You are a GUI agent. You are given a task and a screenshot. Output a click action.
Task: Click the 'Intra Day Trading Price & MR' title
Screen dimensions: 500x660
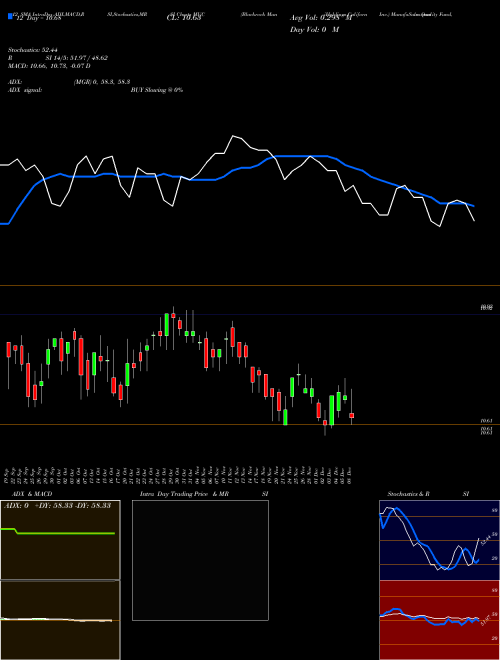coord(184,494)
